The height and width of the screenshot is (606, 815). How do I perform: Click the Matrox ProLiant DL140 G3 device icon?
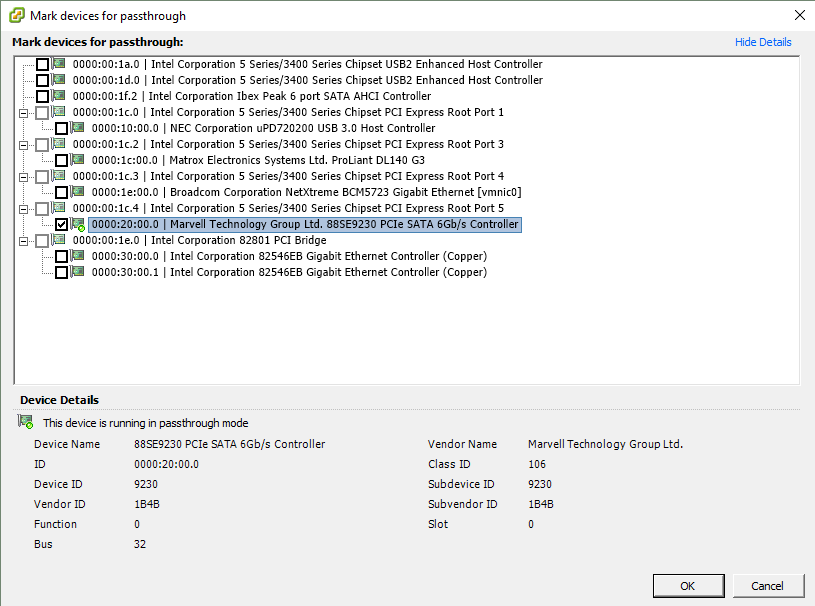coord(78,160)
